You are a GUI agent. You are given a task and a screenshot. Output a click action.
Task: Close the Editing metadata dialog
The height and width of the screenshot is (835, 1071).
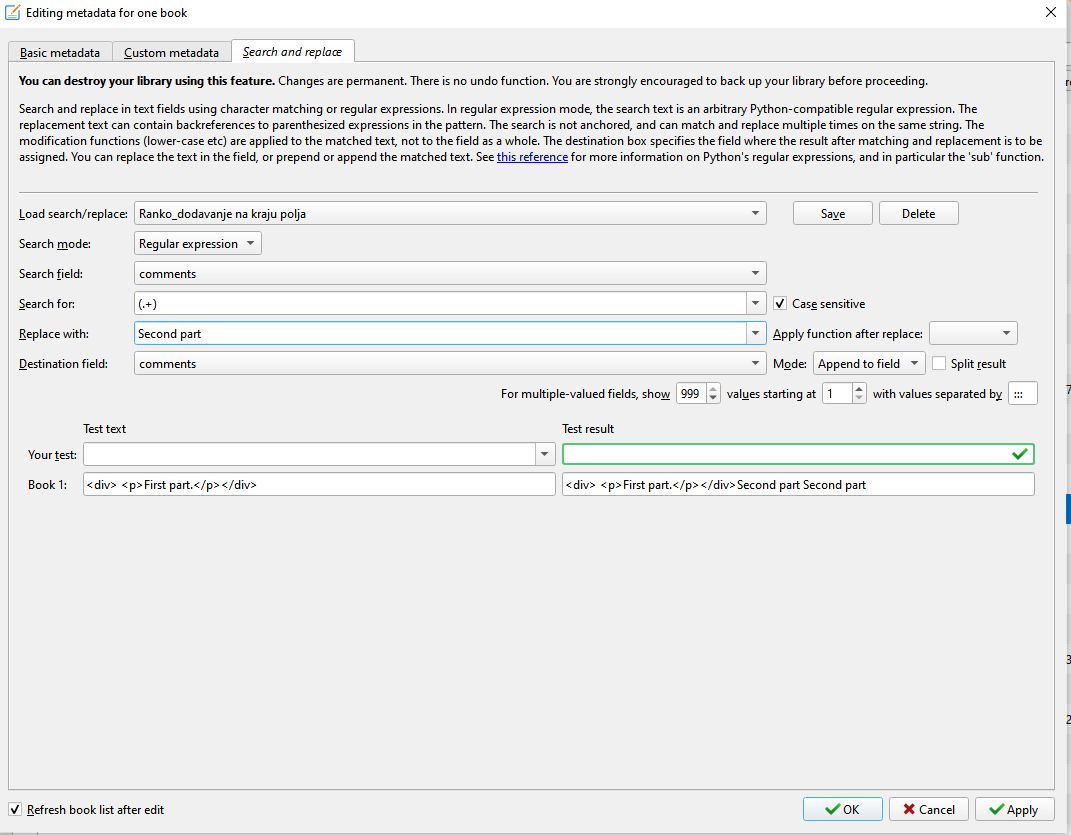[x=1050, y=13]
